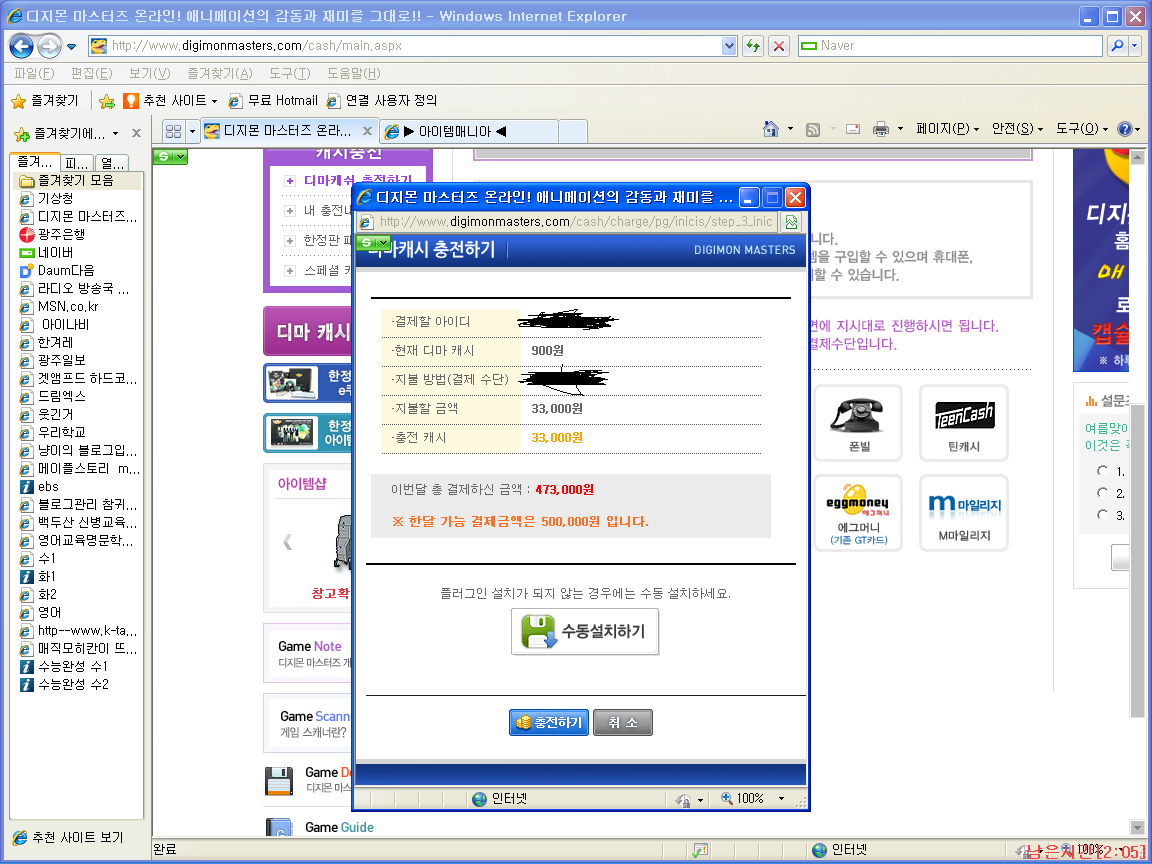Image resolution: width=1152 pixels, height=864 pixels.
Task: Stop loading with the red X icon
Action: click(x=779, y=46)
